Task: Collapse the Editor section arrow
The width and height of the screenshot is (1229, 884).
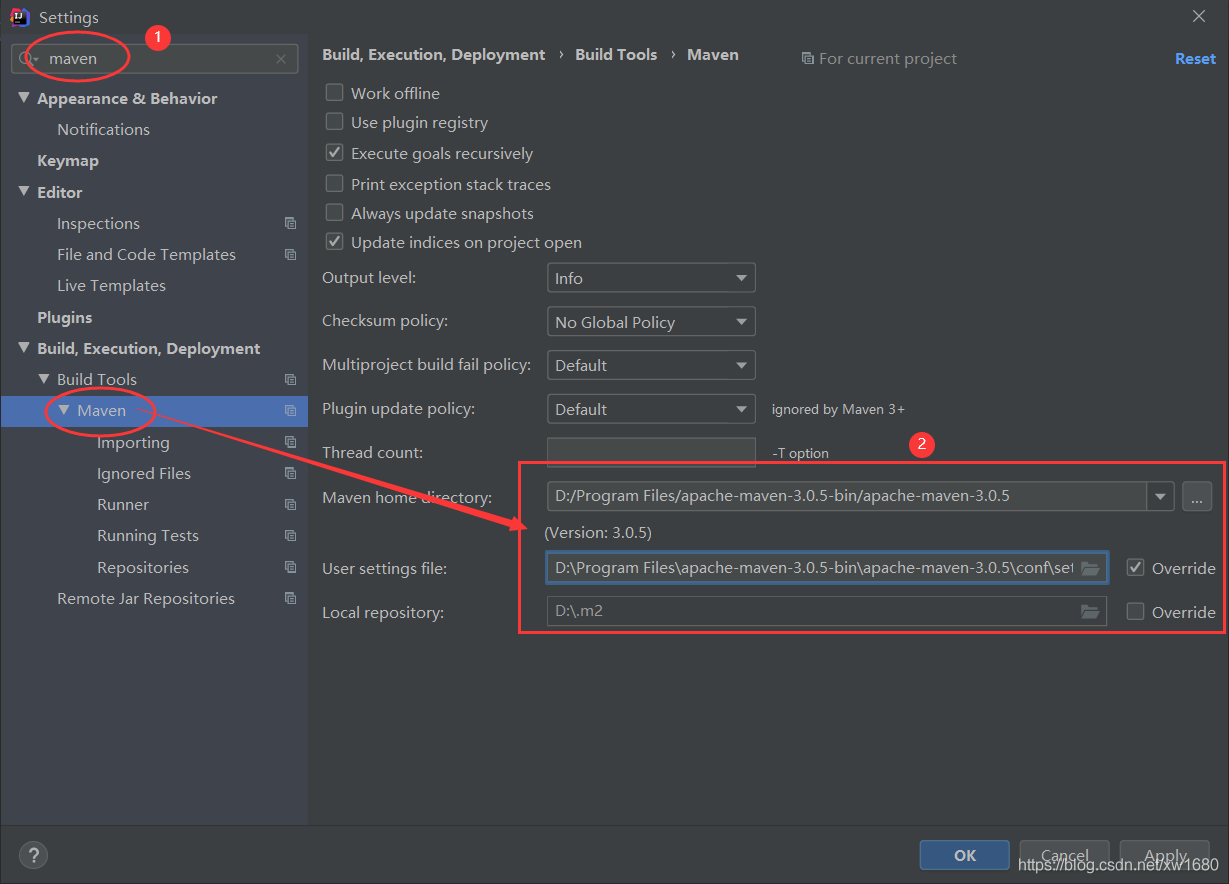Action: 24,191
